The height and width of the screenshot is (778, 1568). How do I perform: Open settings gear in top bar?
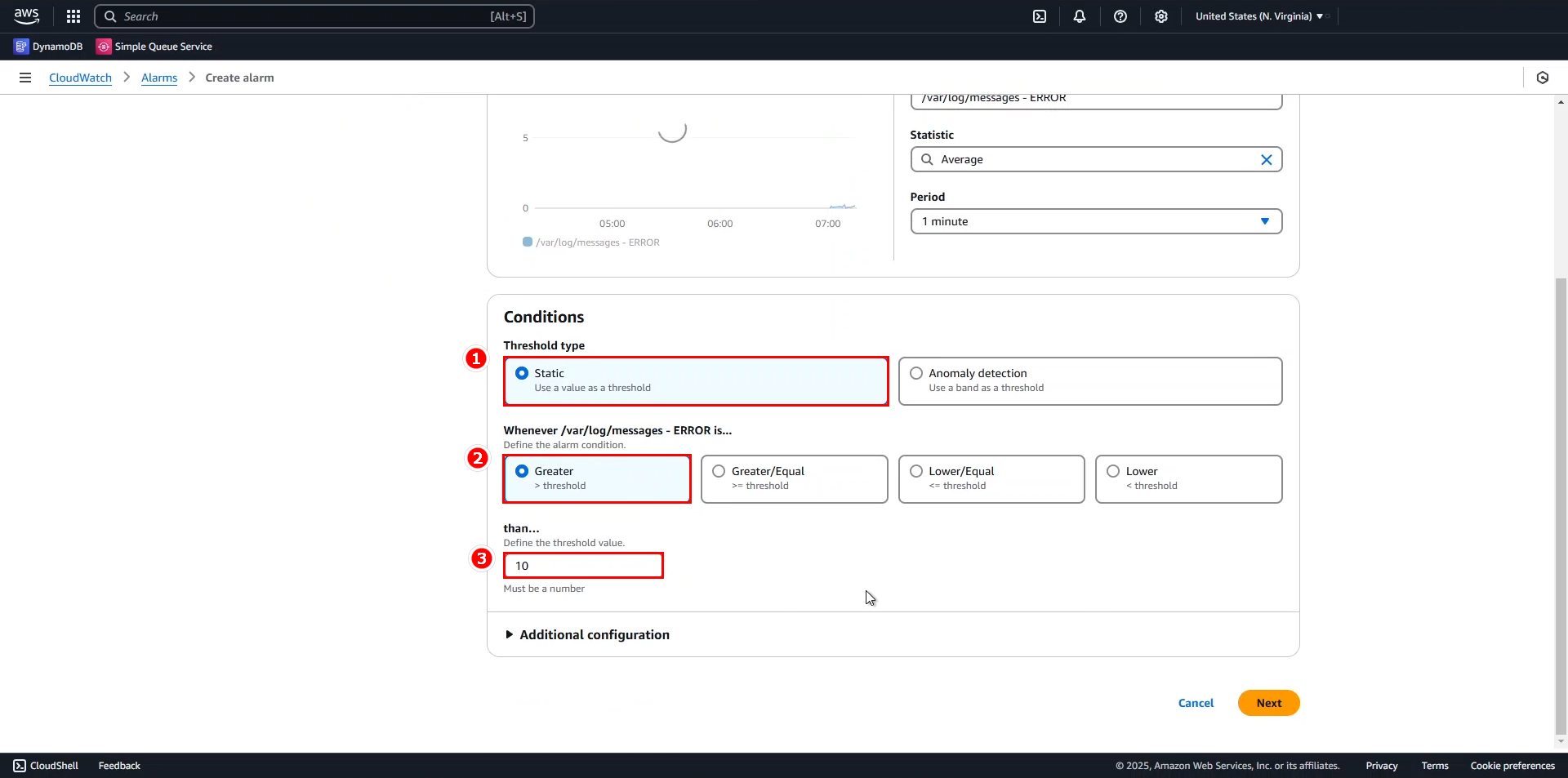click(1161, 16)
